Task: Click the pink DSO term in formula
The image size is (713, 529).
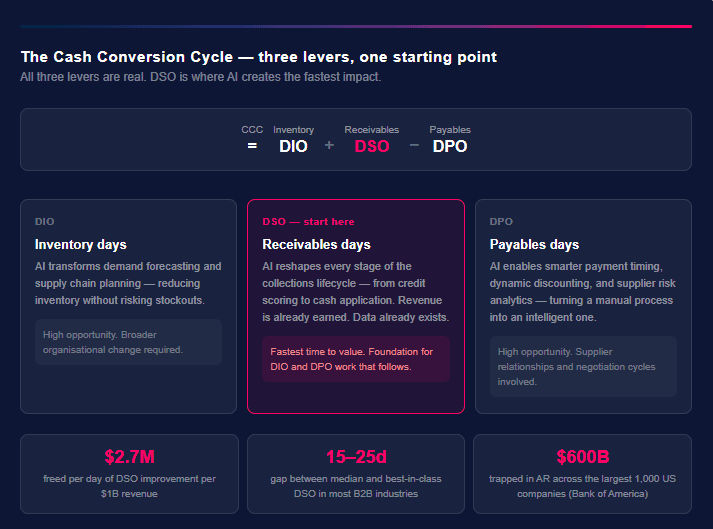Action: (372, 146)
